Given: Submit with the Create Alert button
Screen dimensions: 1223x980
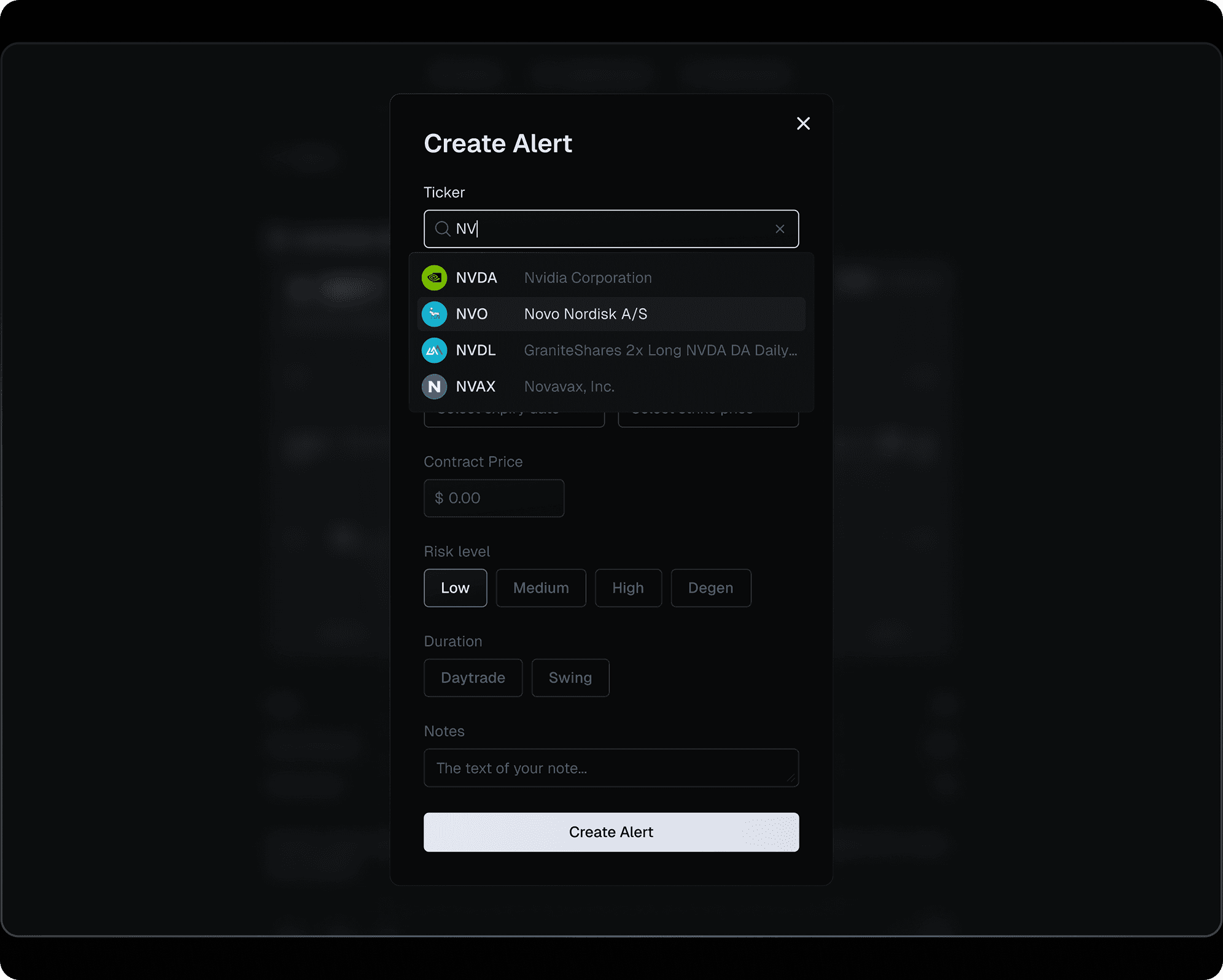Looking at the screenshot, I should coord(611,832).
